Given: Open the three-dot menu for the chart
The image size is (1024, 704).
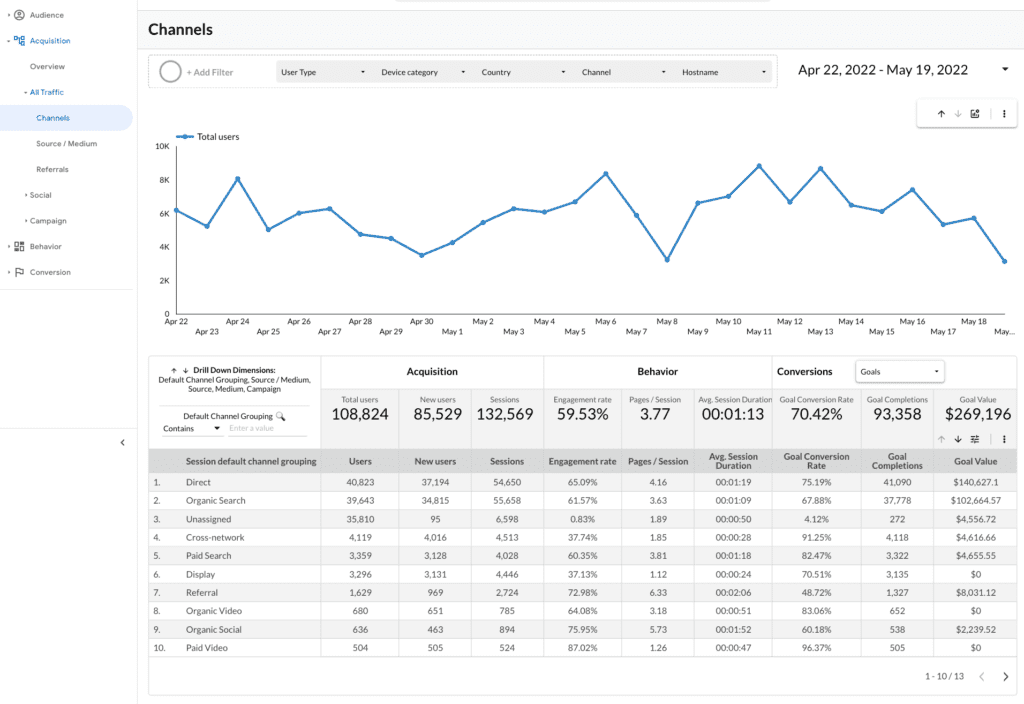Looking at the screenshot, I should click(x=1003, y=113).
